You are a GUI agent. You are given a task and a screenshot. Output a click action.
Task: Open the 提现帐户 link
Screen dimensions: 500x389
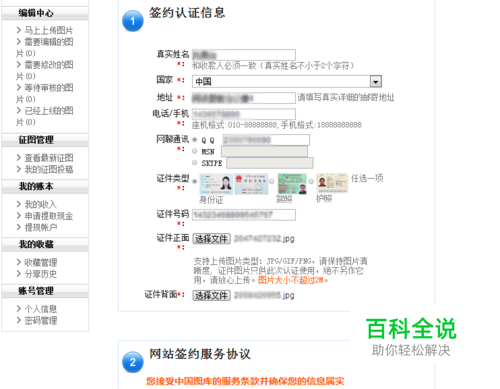click(41, 227)
